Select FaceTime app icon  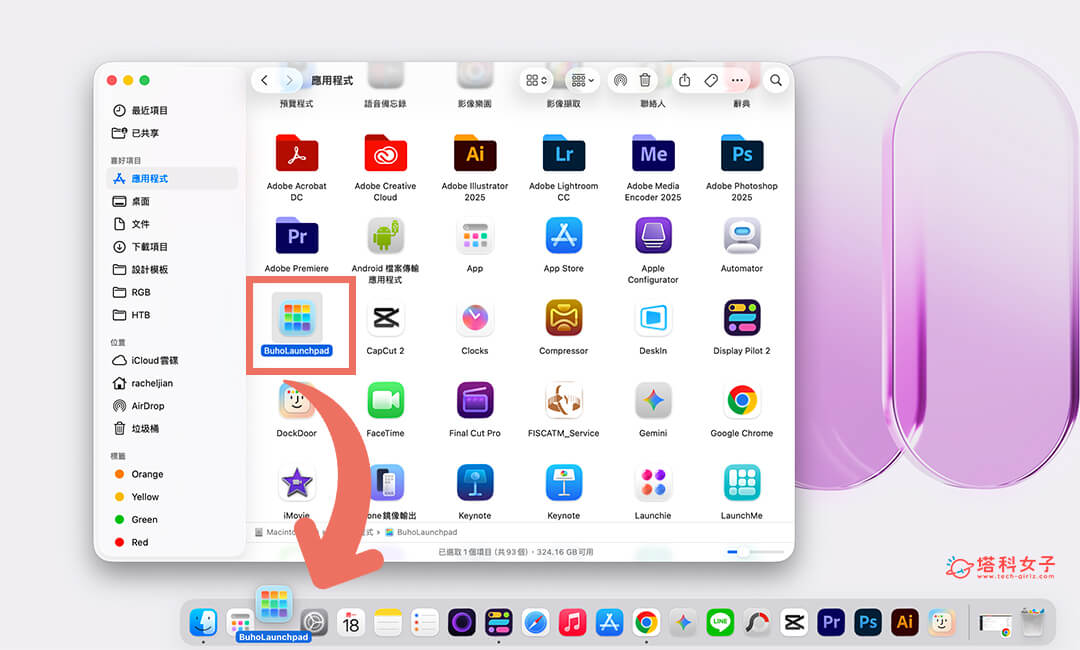coord(386,400)
